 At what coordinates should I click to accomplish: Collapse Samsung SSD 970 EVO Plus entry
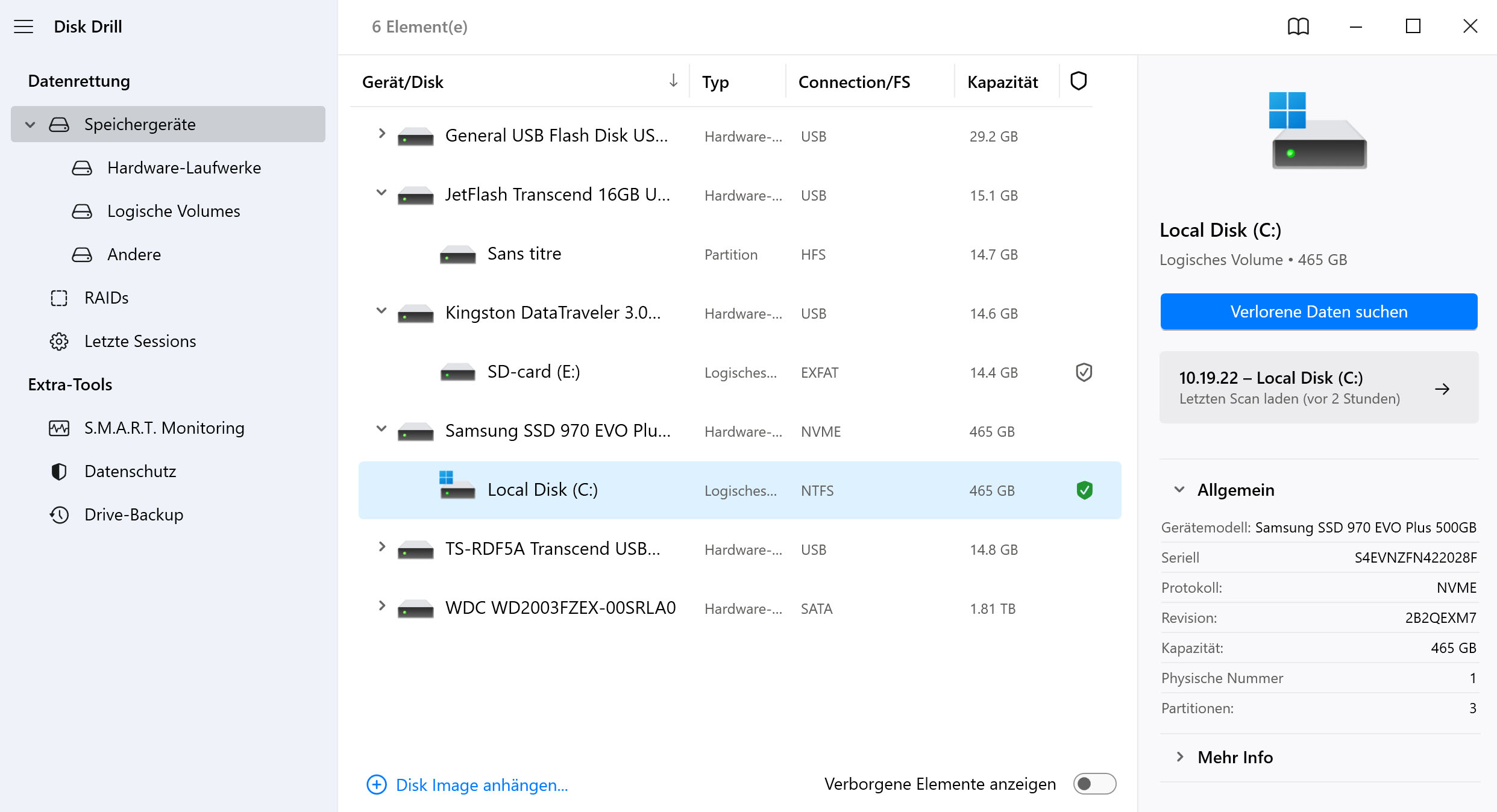(381, 428)
